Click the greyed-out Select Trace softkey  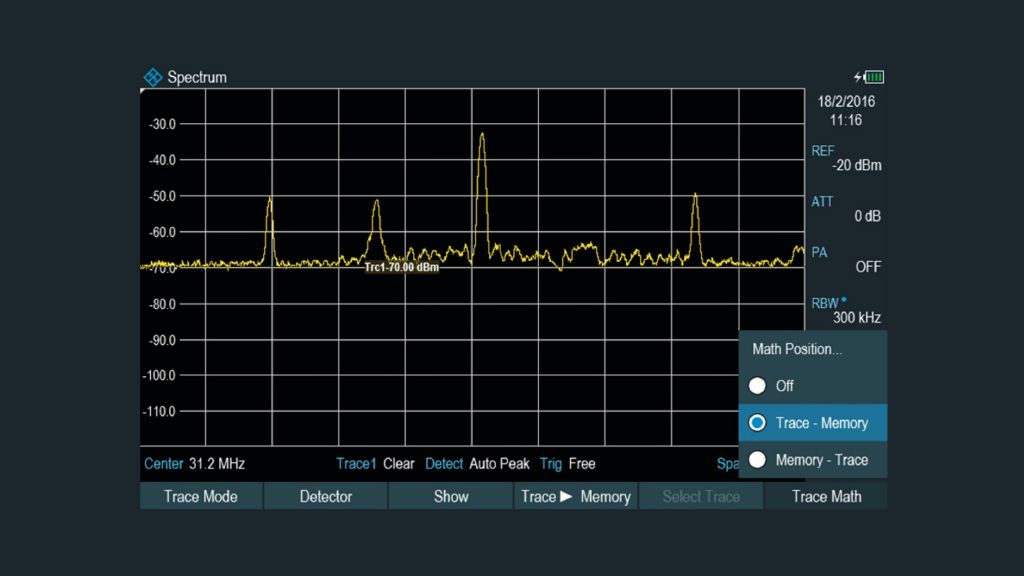pyautogui.click(x=701, y=496)
